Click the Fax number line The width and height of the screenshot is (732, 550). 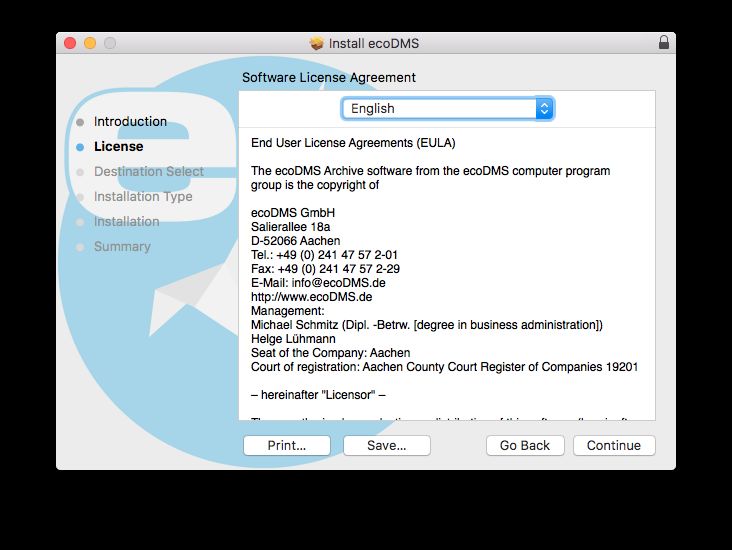325,269
